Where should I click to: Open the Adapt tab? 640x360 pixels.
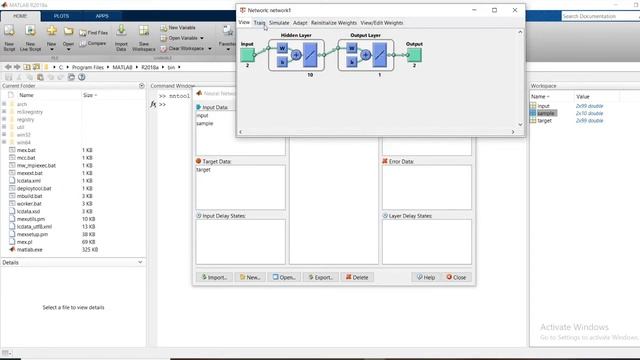tap(300, 23)
